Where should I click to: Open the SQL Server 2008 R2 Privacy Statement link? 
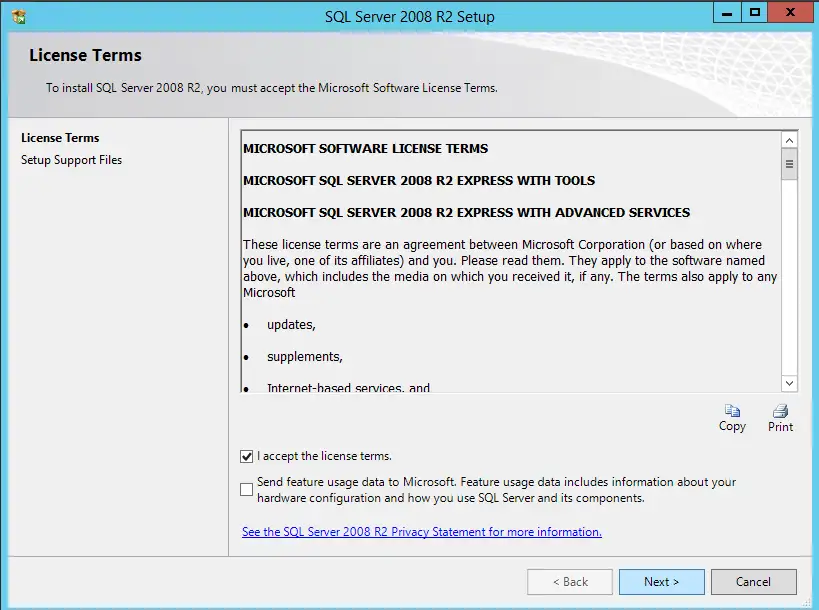tap(422, 532)
